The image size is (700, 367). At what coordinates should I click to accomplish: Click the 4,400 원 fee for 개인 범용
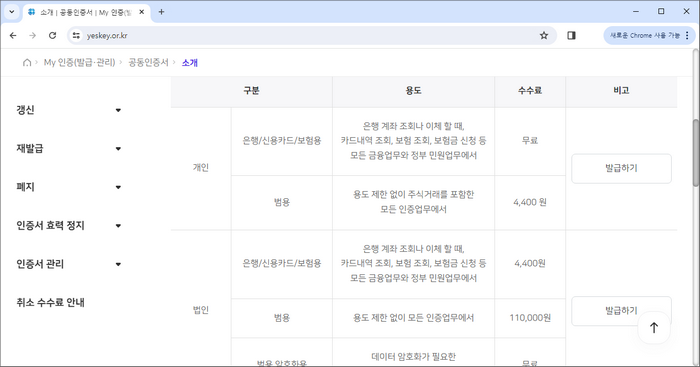coord(530,202)
